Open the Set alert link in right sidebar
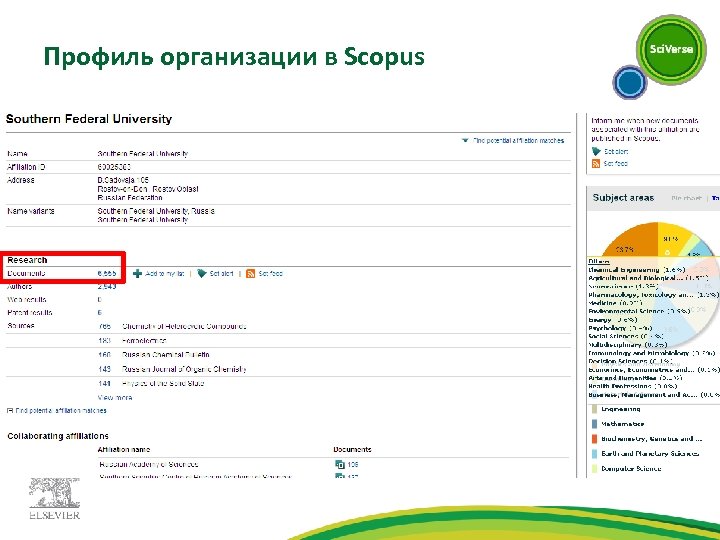The image size is (720, 540). click(x=616, y=152)
